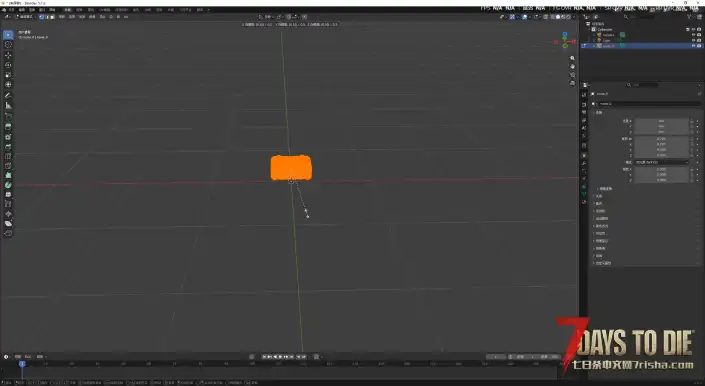Click the timeline play button

(x=281, y=357)
